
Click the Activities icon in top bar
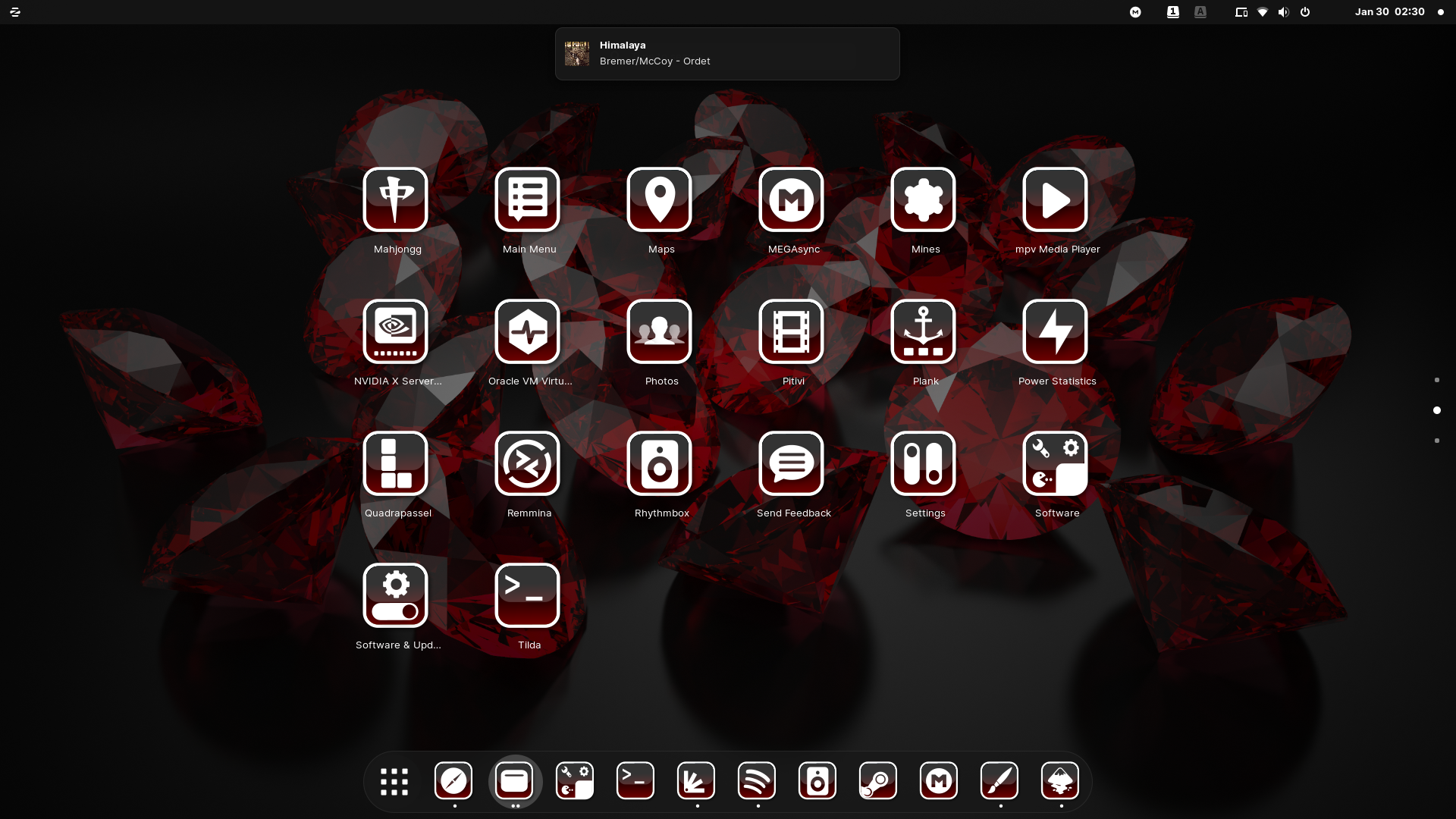(15, 12)
